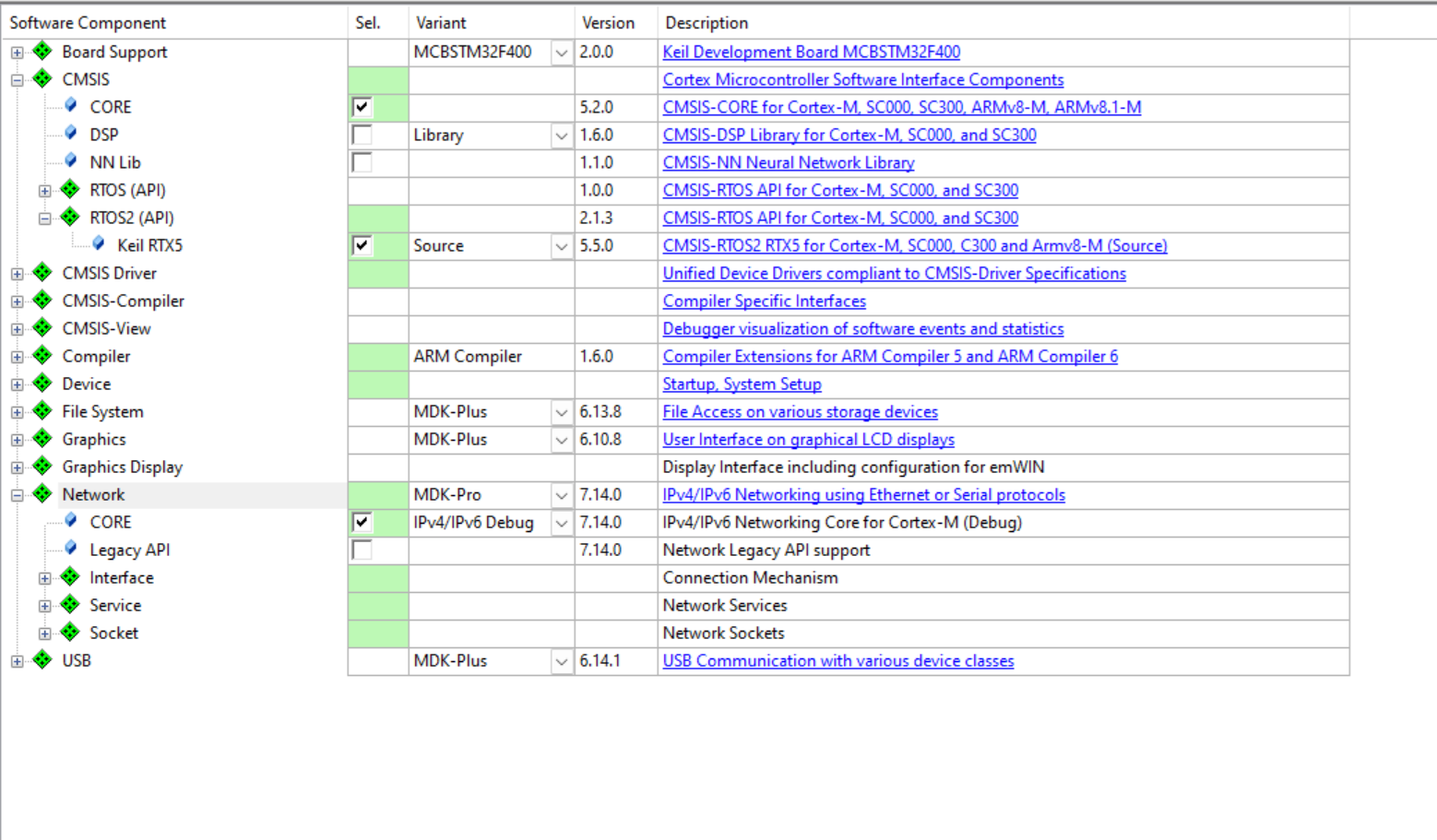
Task: Click the Device green diamond icon
Action: pyautogui.click(x=42, y=383)
